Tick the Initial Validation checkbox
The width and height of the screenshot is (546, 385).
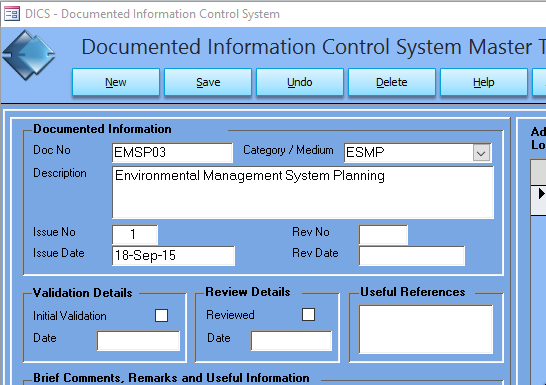click(162, 316)
